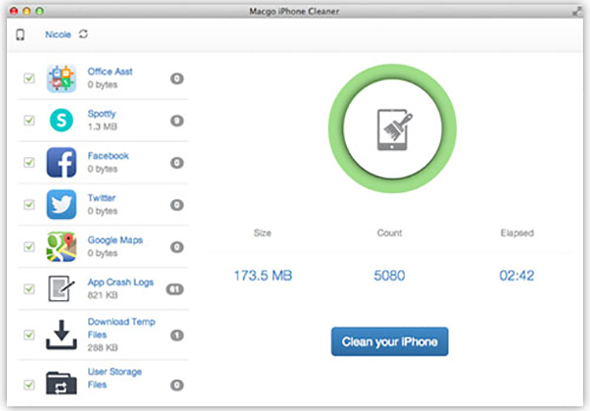This screenshot has height=411, width=590.
Task: Click the Google Maps count badge
Action: (177, 247)
